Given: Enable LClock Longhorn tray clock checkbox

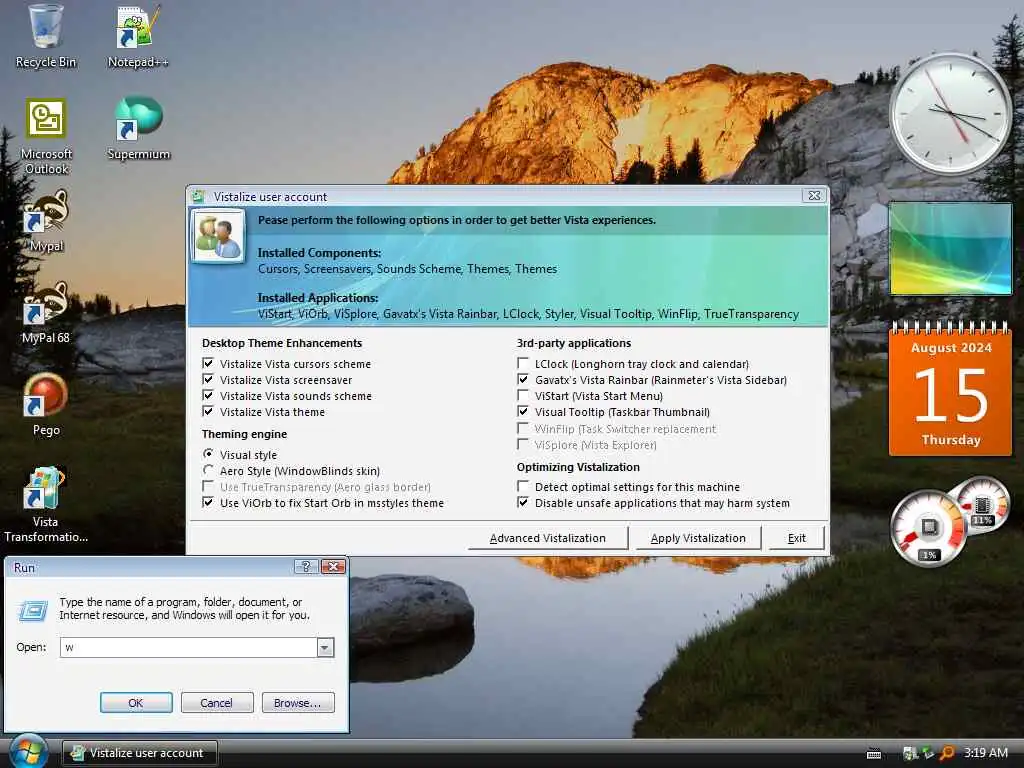Looking at the screenshot, I should click(x=522, y=363).
